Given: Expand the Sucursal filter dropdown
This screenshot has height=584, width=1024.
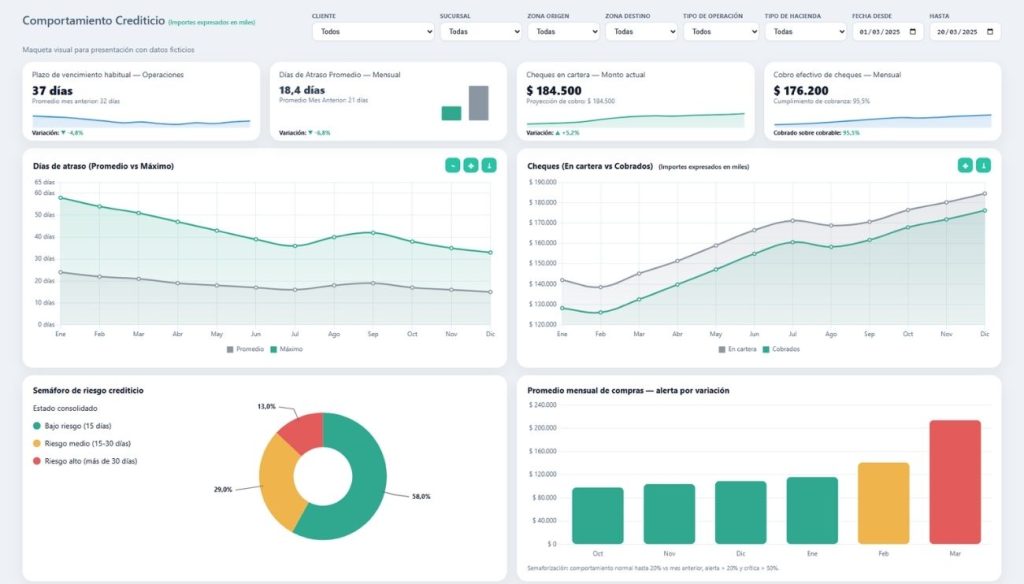Looking at the screenshot, I should coord(480,32).
